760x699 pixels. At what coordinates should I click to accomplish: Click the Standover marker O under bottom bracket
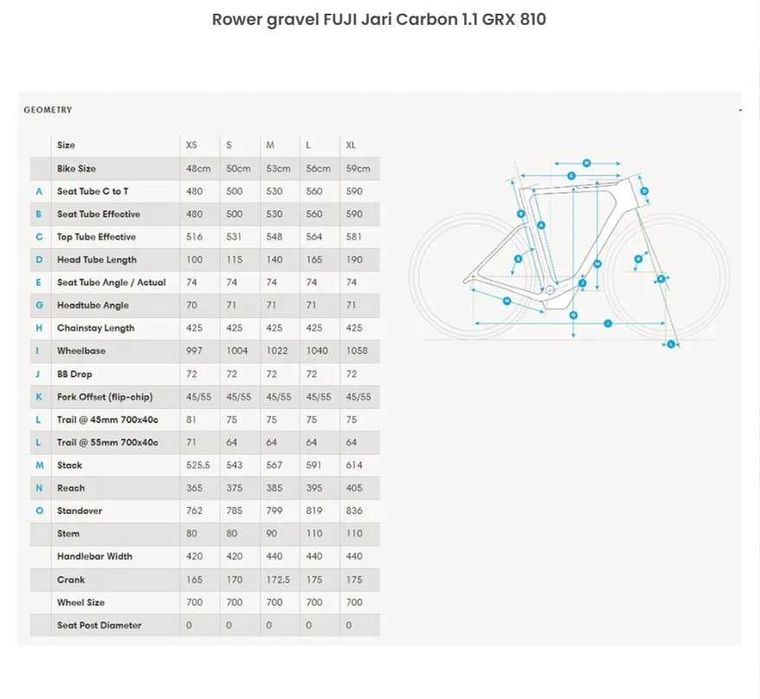tap(573, 314)
